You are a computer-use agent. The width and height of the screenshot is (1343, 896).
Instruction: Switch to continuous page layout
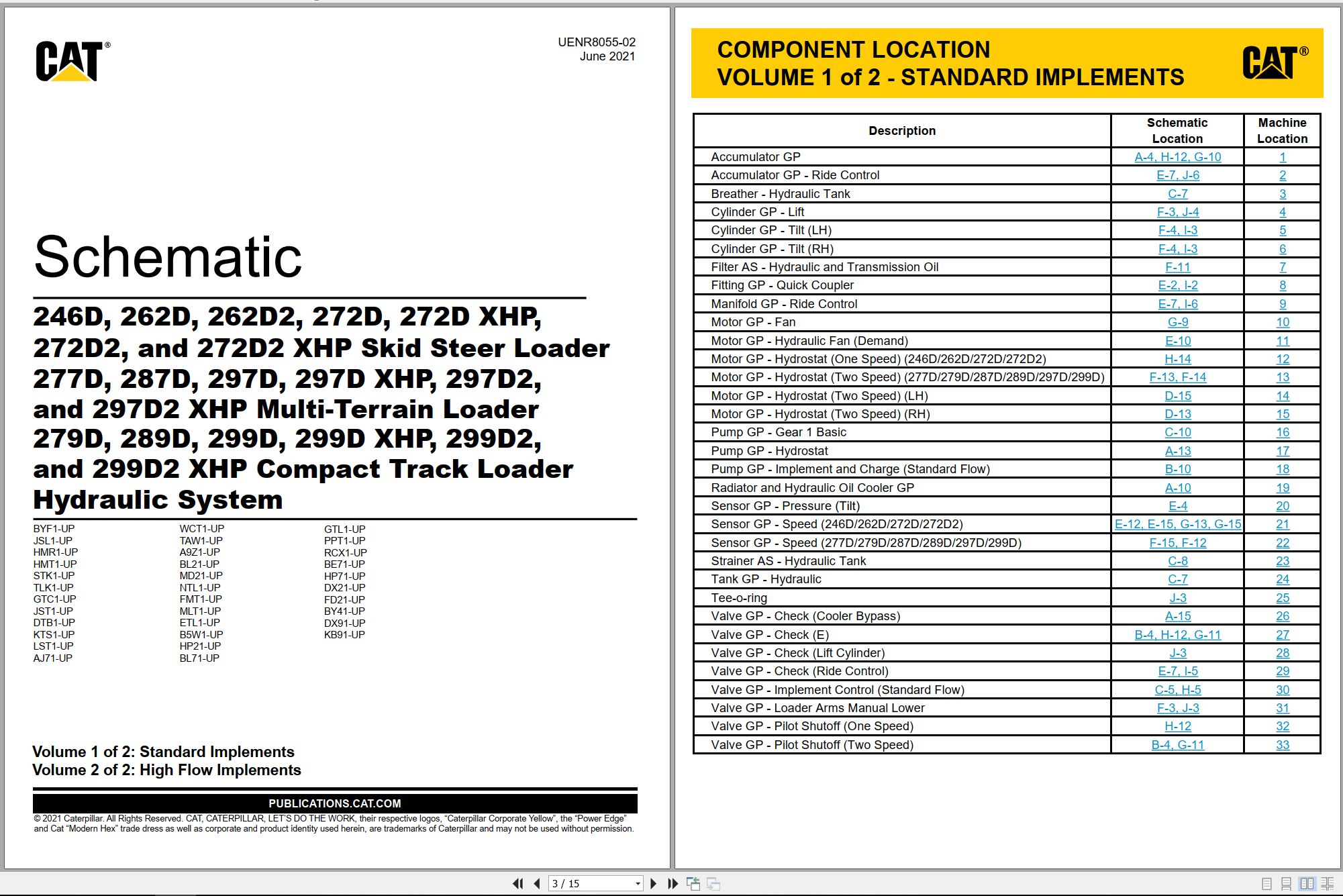pyautogui.click(x=1286, y=884)
